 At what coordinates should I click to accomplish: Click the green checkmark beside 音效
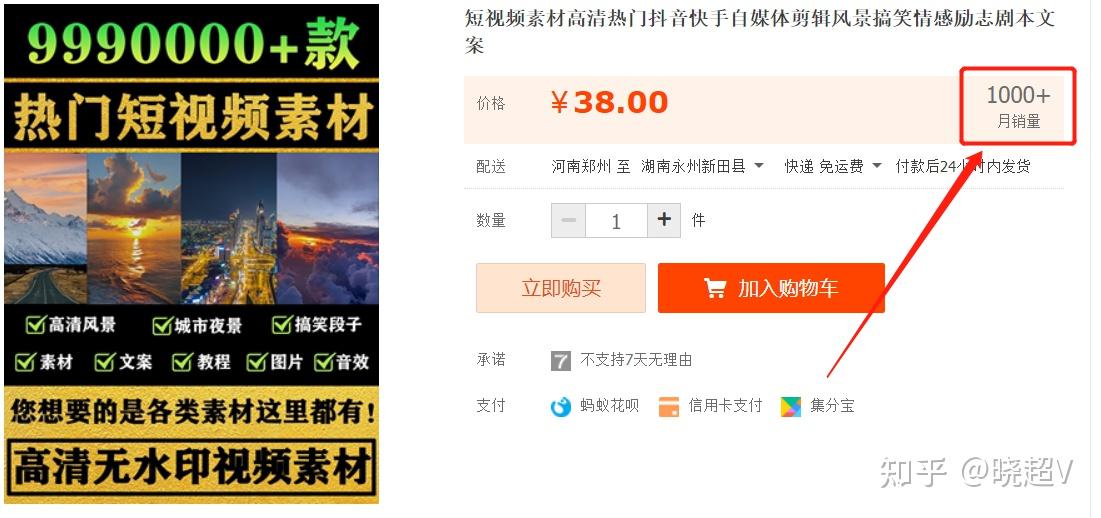click(x=324, y=362)
